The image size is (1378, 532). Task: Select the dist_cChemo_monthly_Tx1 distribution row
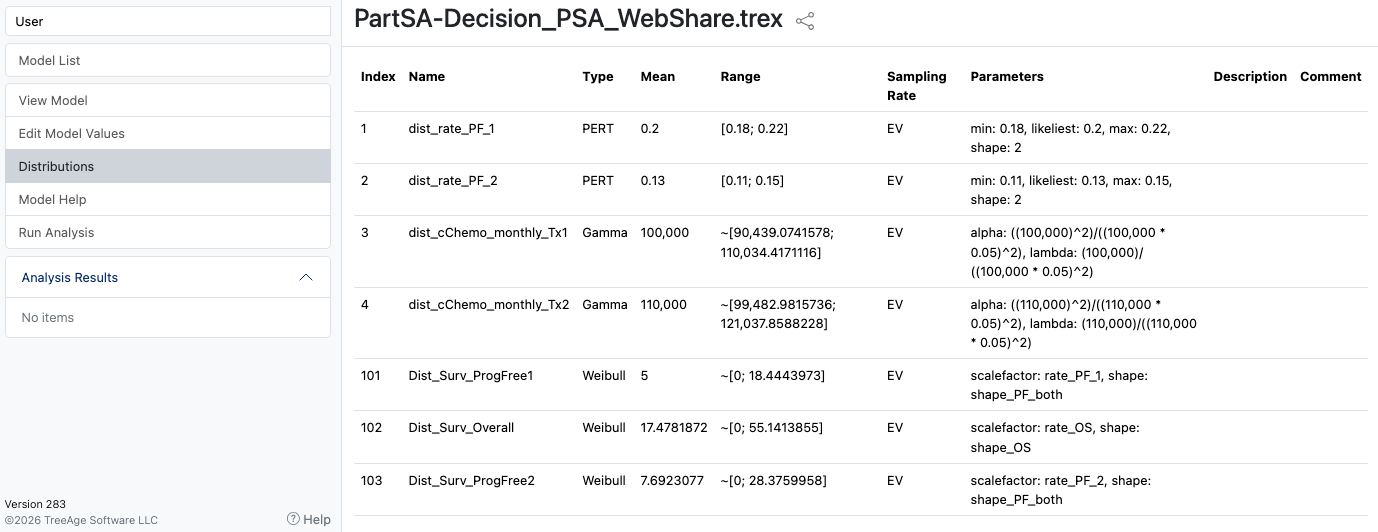point(860,252)
